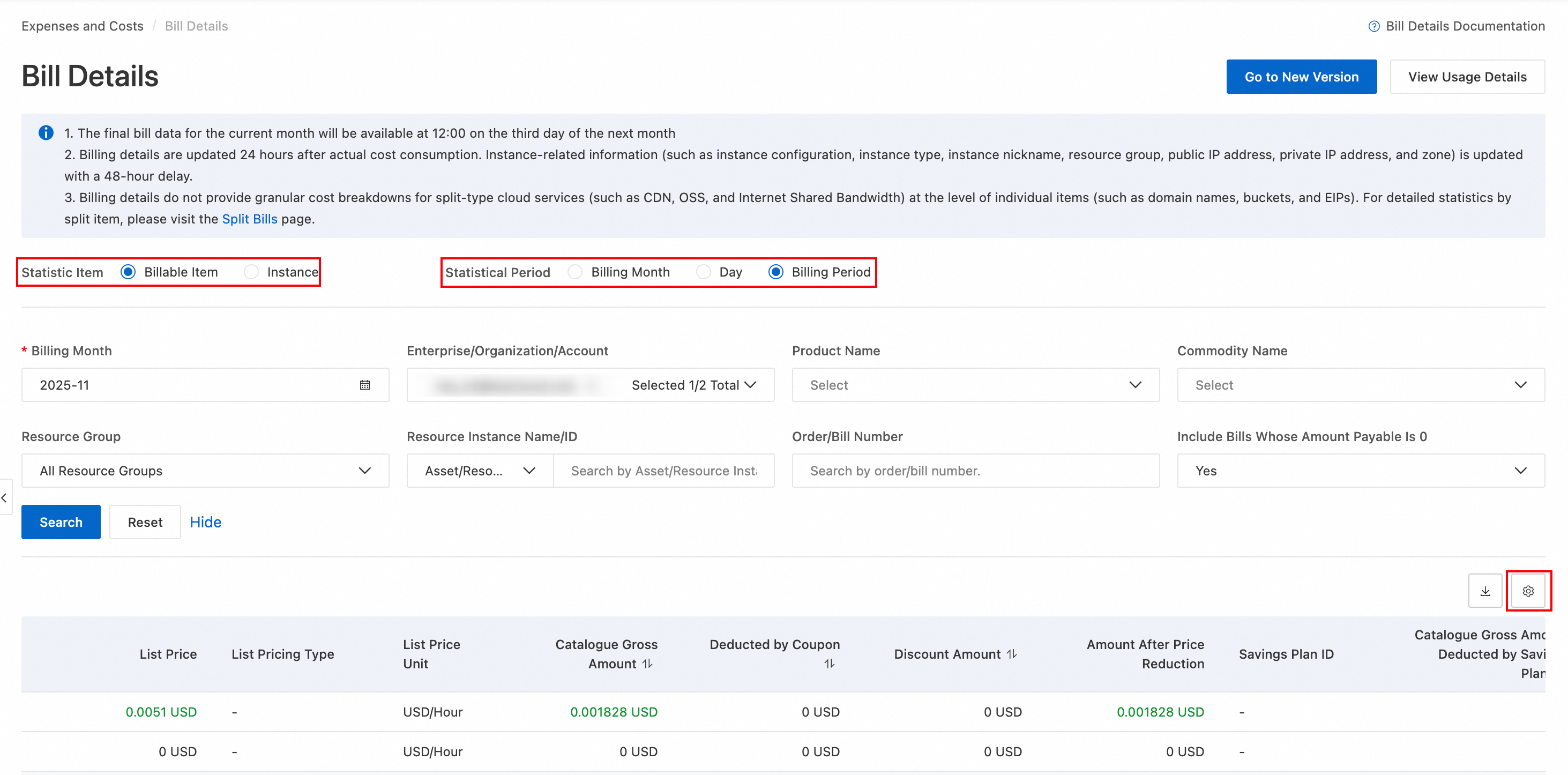Click the Order/Bill Number search field
Image resolution: width=1568 pixels, height=775 pixels.
point(975,471)
